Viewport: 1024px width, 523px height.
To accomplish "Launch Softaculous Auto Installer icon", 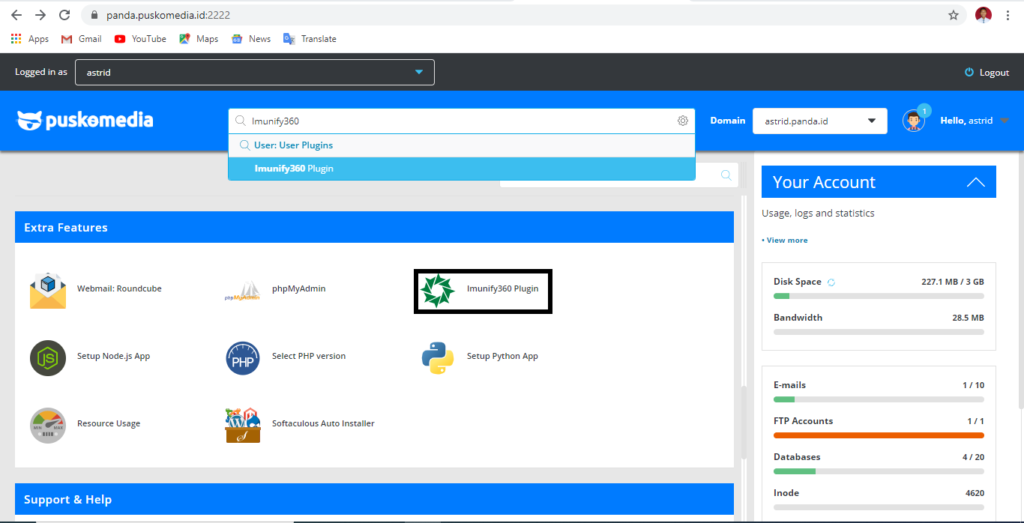I will point(242,424).
